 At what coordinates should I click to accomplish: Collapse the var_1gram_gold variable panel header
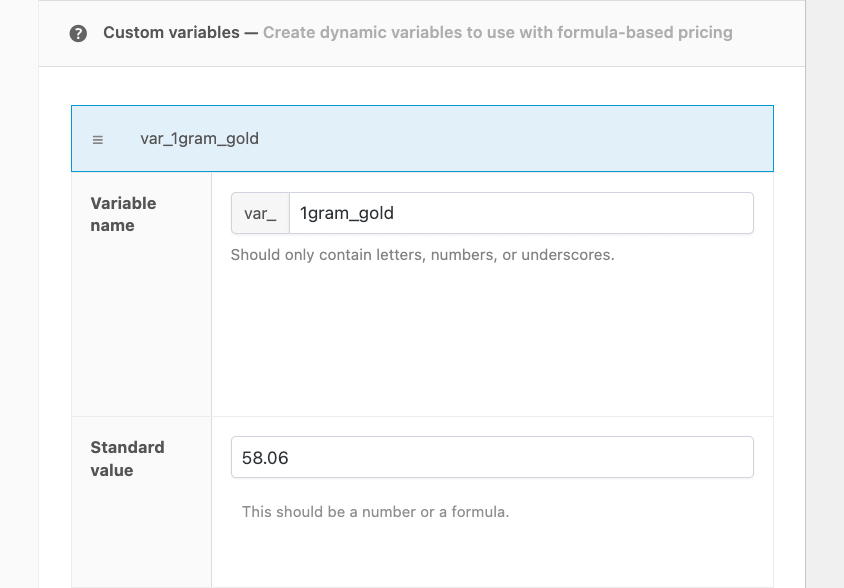click(422, 139)
